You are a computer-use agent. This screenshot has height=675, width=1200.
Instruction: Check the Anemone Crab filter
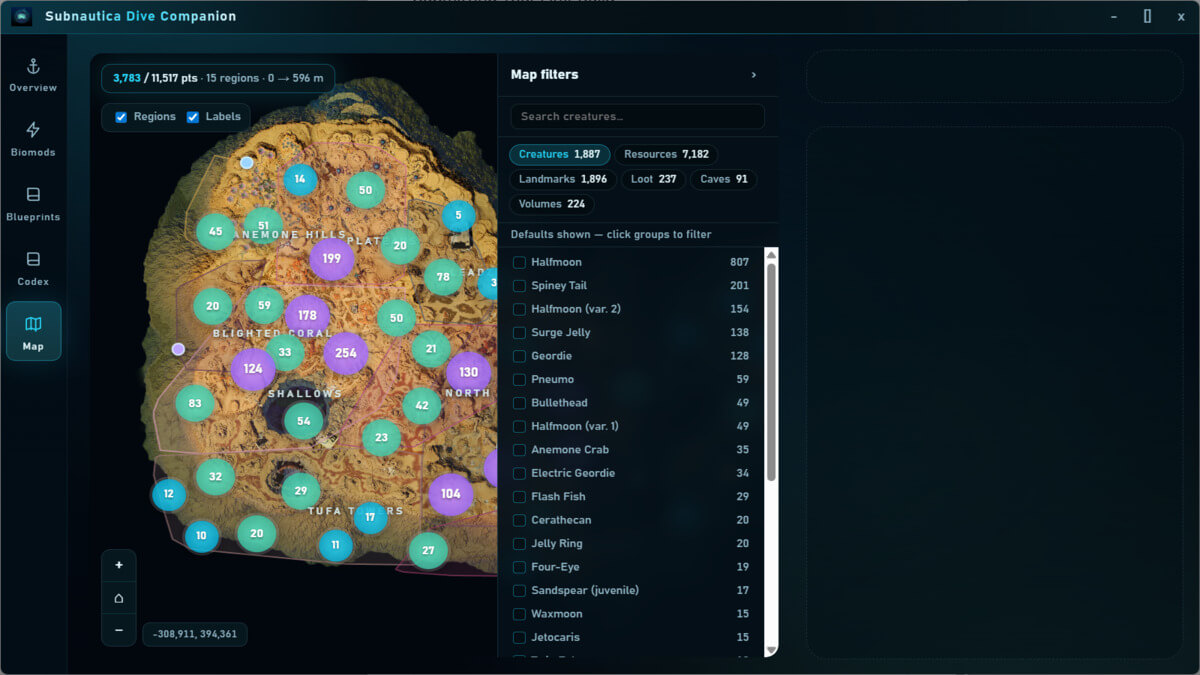tap(519, 450)
